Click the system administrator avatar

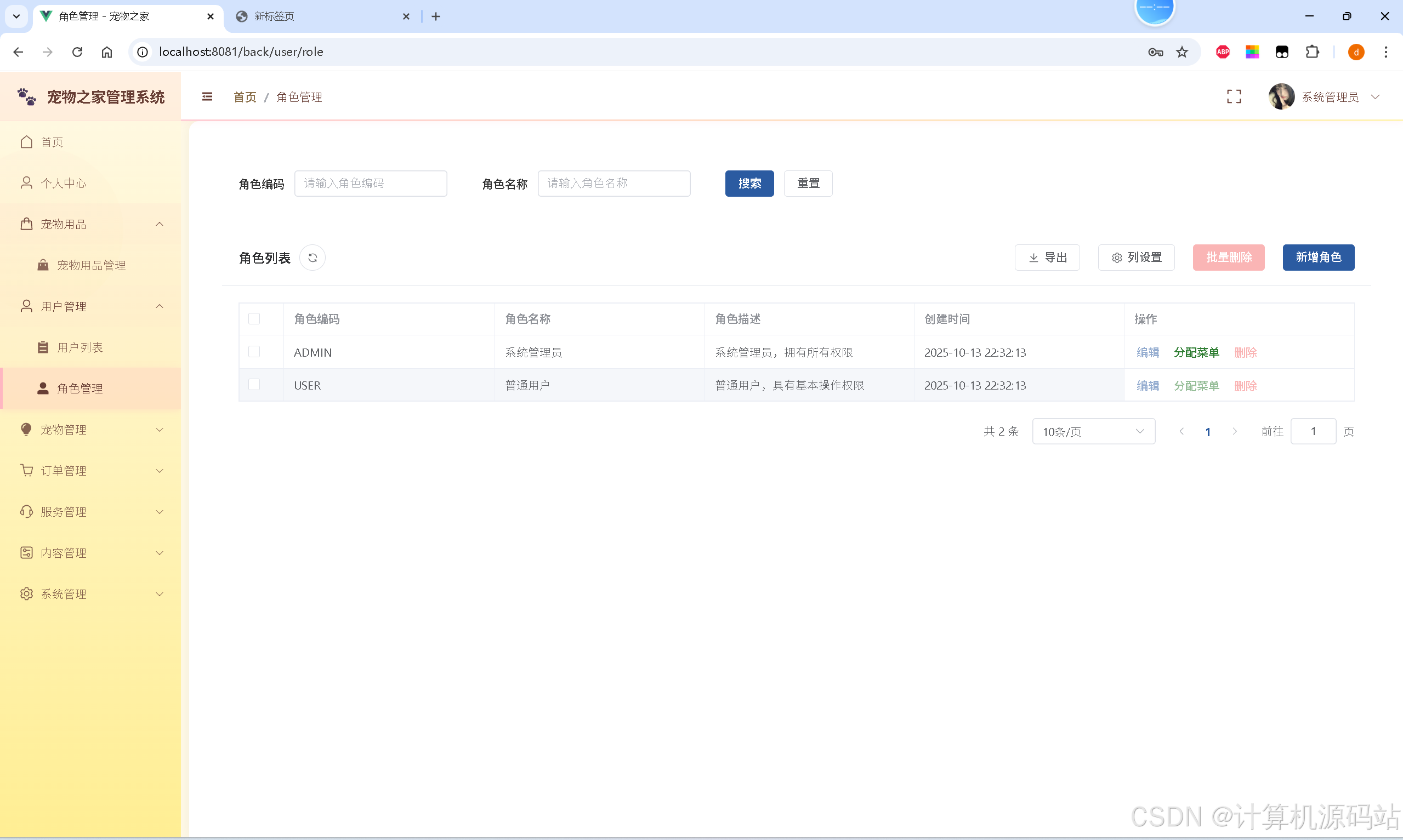pyautogui.click(x=1281, y=97)
